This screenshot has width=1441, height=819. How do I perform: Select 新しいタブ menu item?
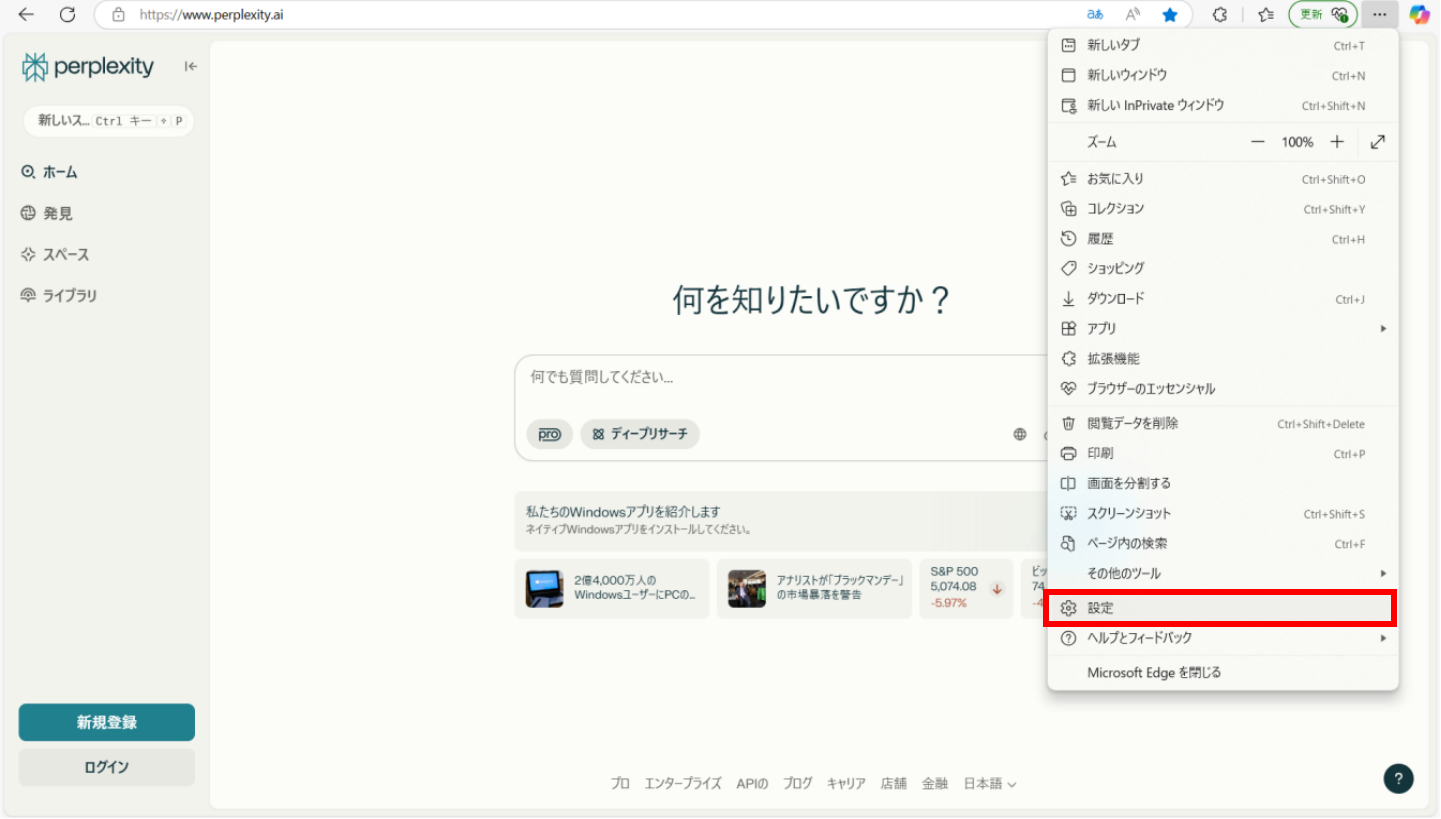tap(1222, 45)
